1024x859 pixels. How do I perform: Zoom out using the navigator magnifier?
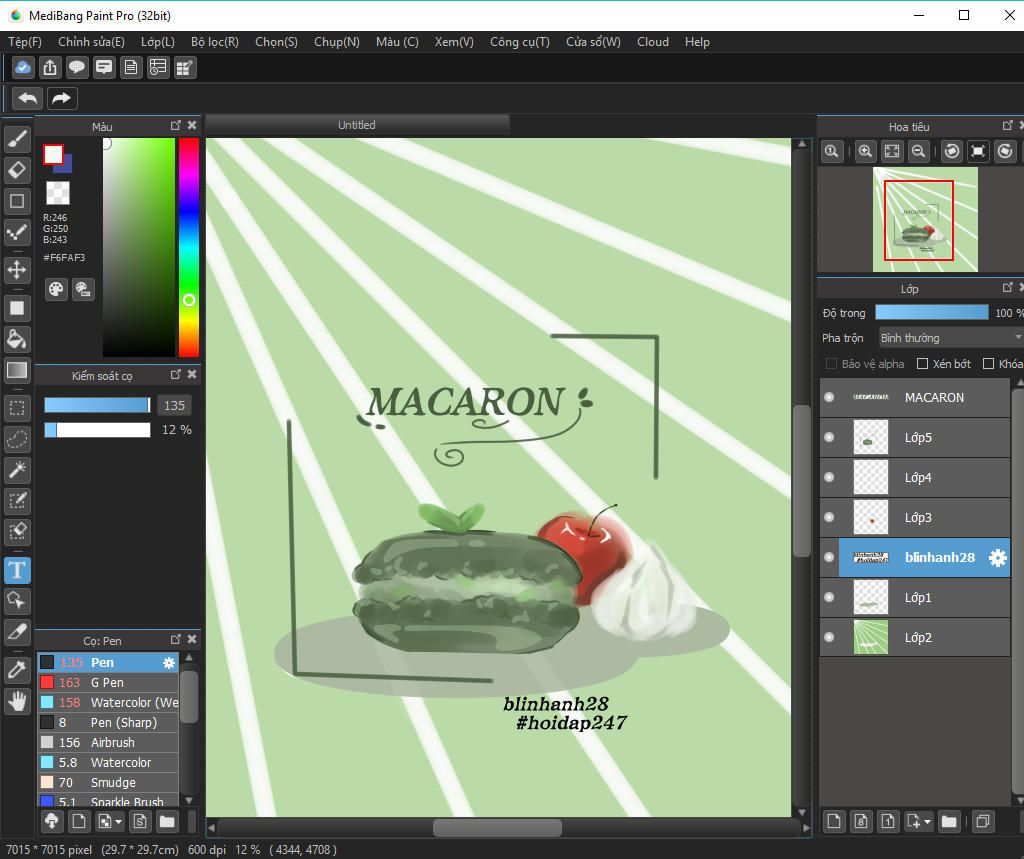(x=919, y=152)
